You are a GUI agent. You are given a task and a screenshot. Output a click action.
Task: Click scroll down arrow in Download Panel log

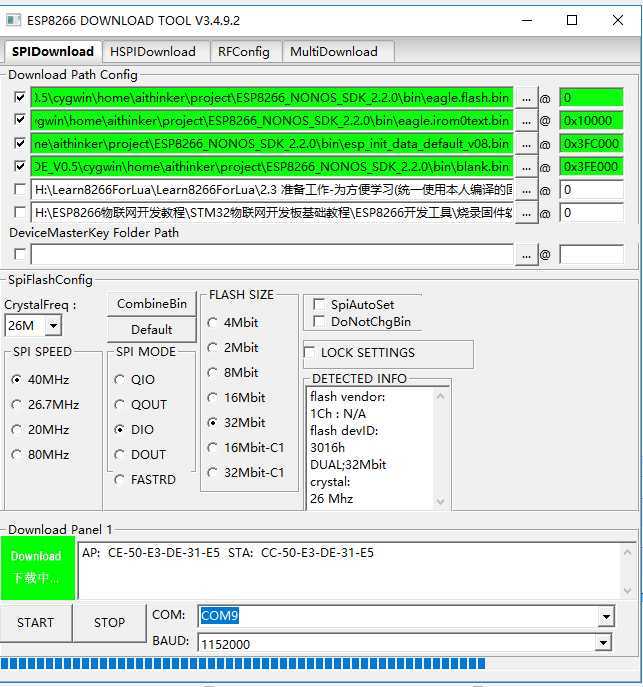click(x=628, y=591)
